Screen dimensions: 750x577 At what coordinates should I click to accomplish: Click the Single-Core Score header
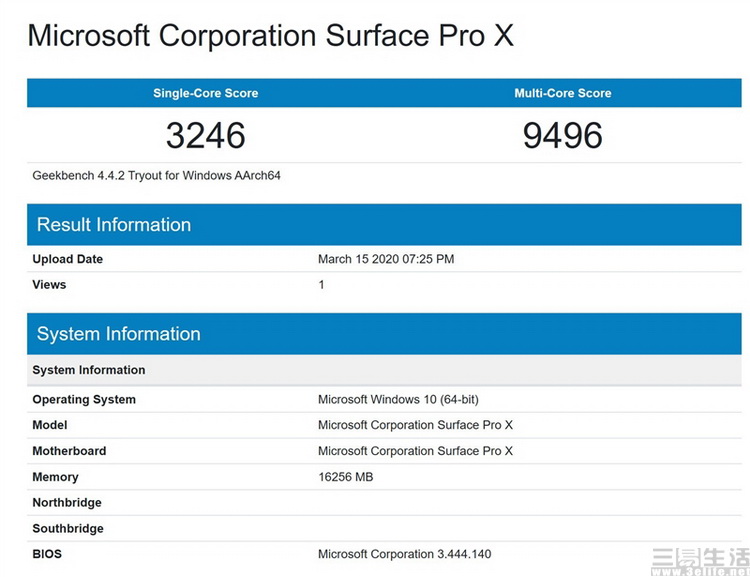click(x=206, y=93)
